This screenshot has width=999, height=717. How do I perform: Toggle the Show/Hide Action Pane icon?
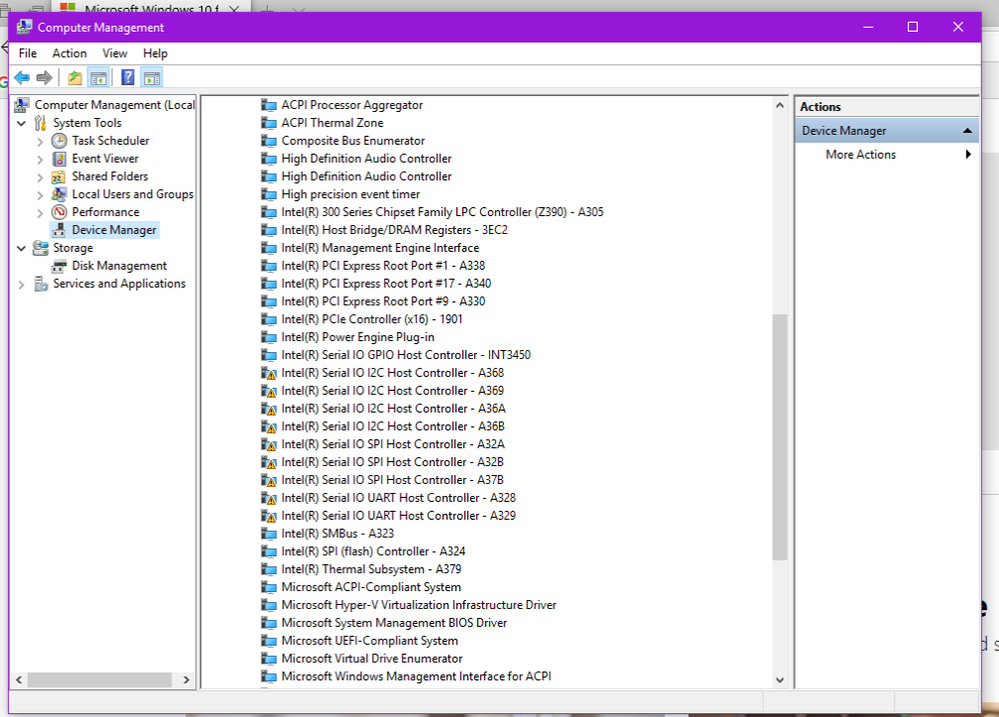pos(152,78)
